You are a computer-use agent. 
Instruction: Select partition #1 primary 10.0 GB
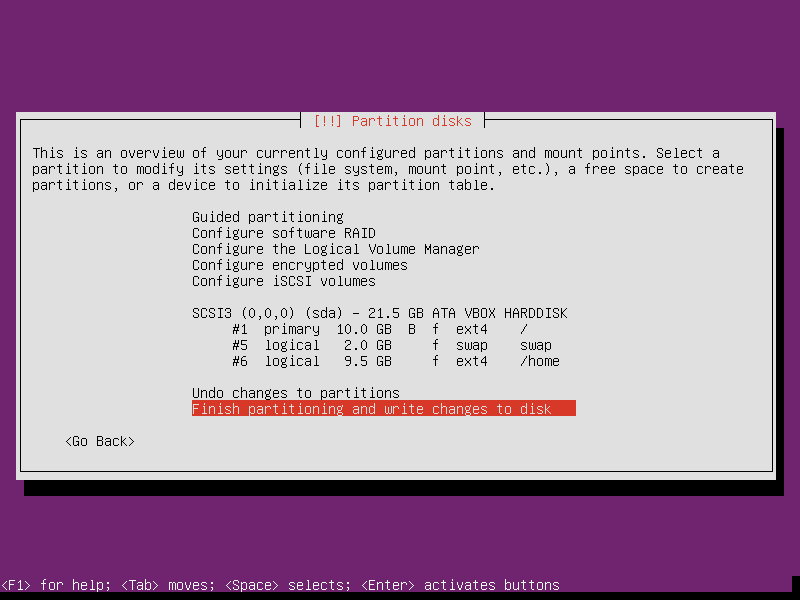(x=380, y=329)
